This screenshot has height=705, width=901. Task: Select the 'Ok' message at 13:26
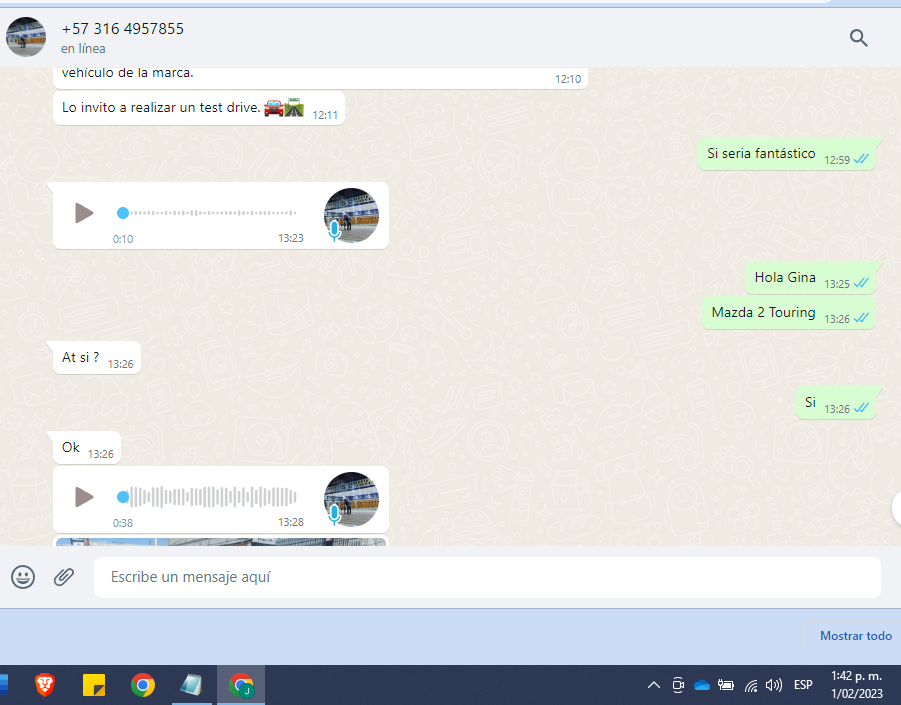pos(87,448)
